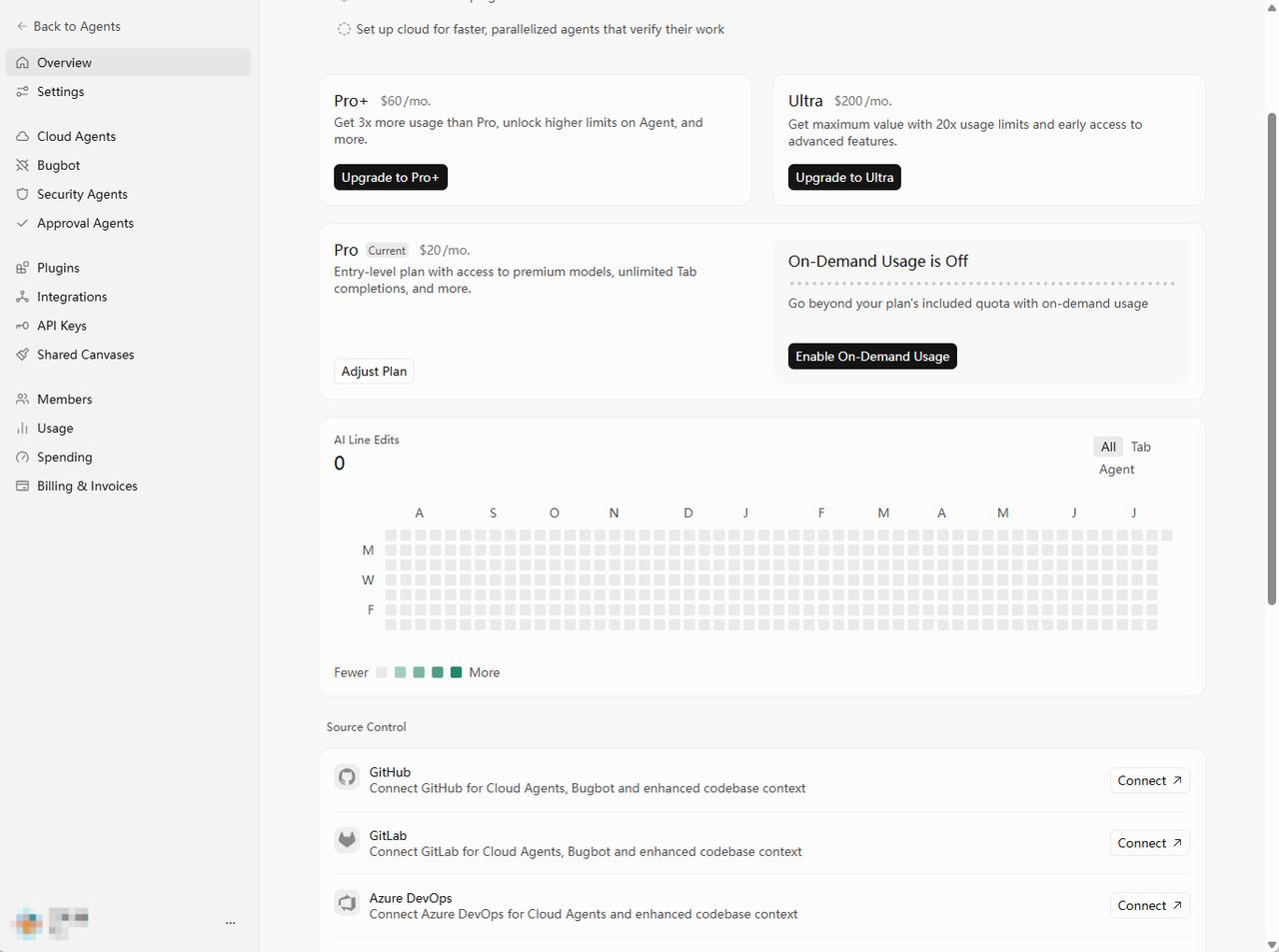1279x952 pixels.
Task: Click the Members people icon
Action: 22,399
